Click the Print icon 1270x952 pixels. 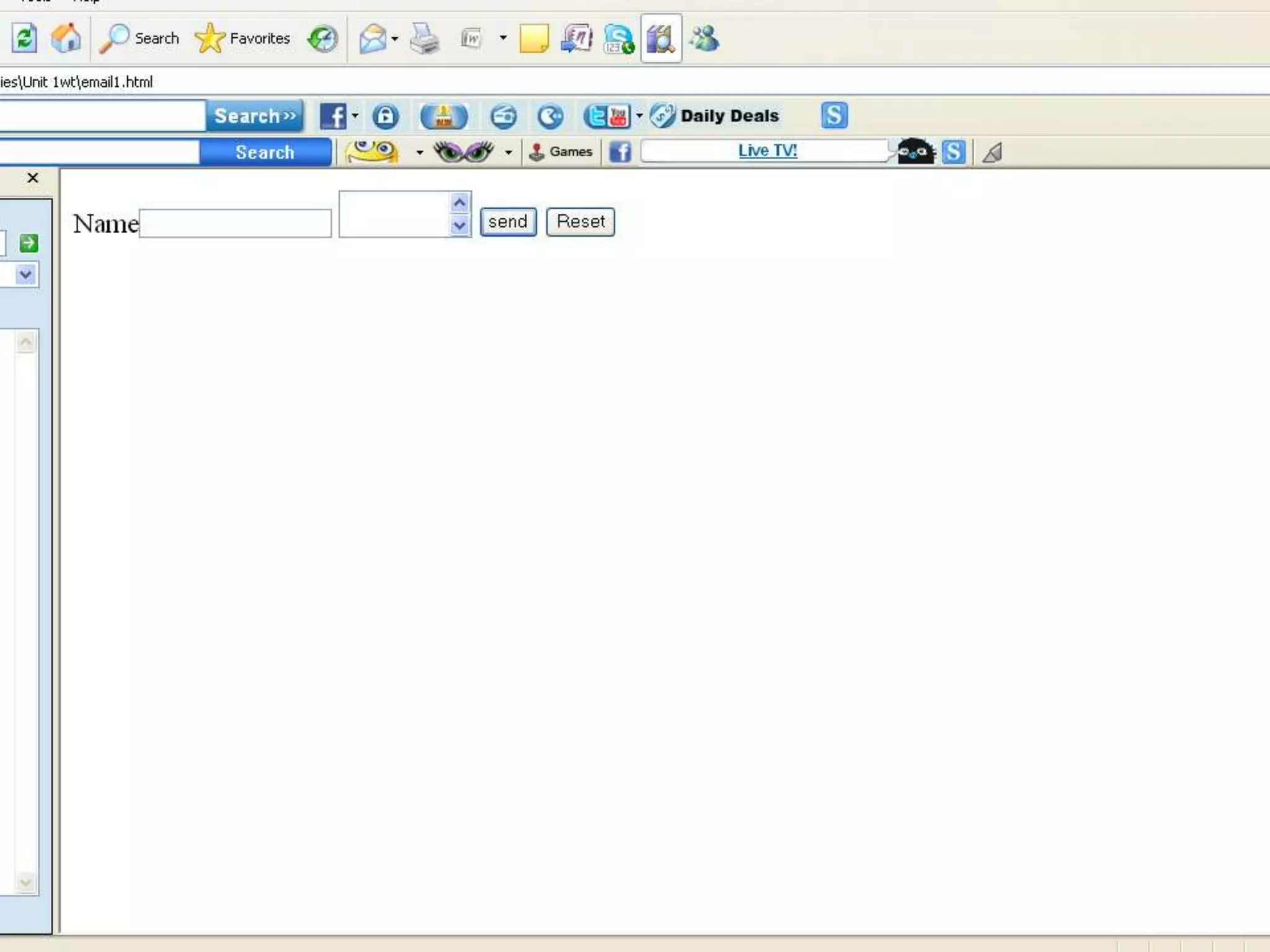click(x=425, y=39)
